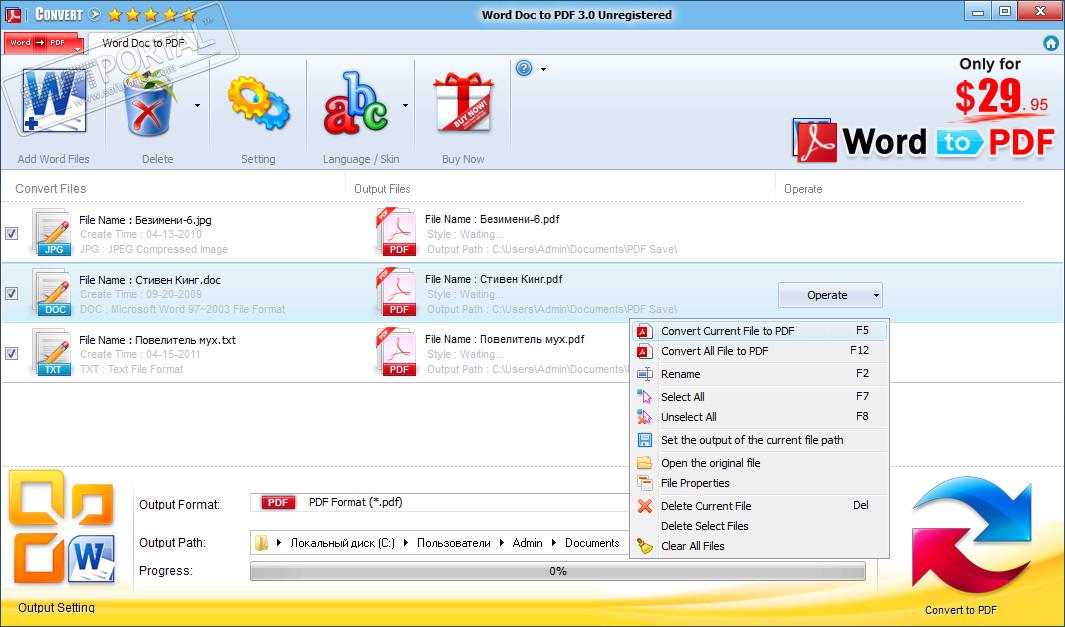Click the home icon at top right

point(1051,43)
